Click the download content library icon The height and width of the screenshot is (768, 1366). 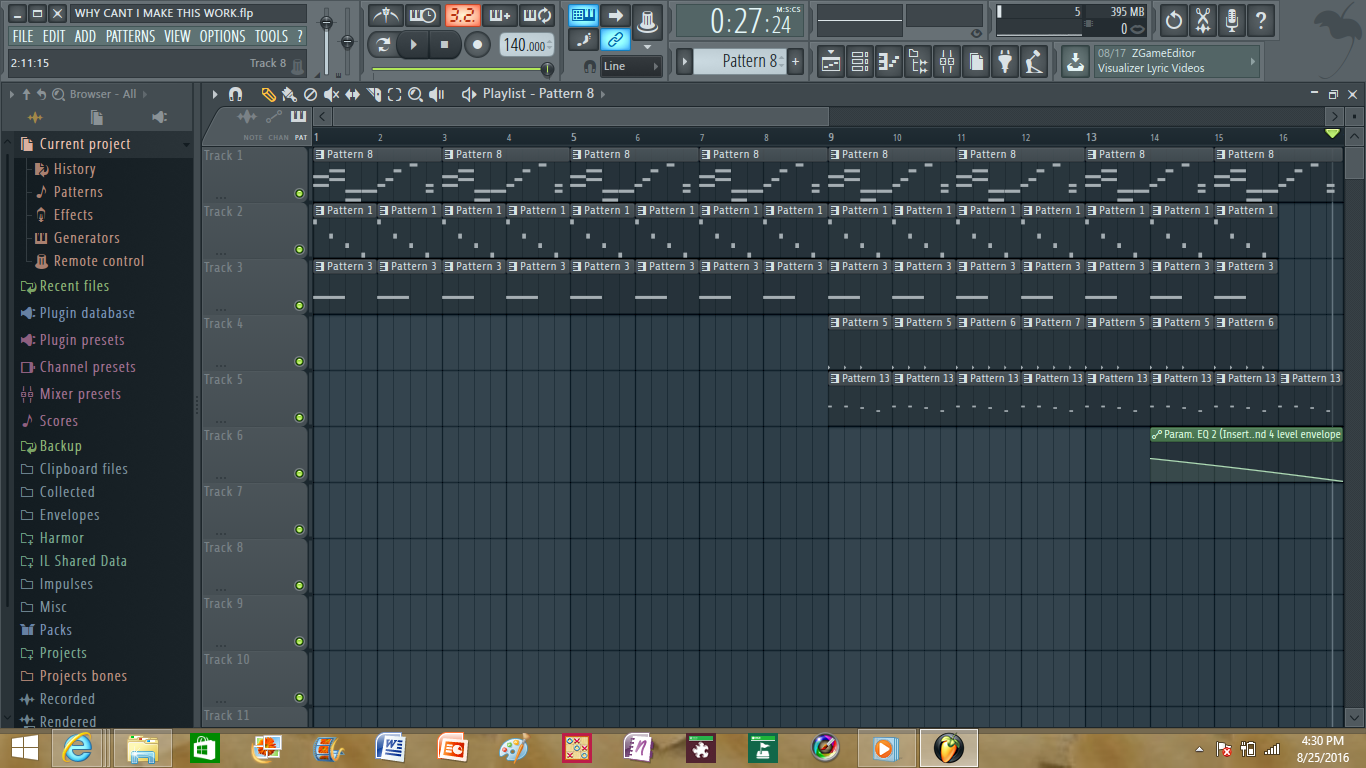tap(1075, 62)
